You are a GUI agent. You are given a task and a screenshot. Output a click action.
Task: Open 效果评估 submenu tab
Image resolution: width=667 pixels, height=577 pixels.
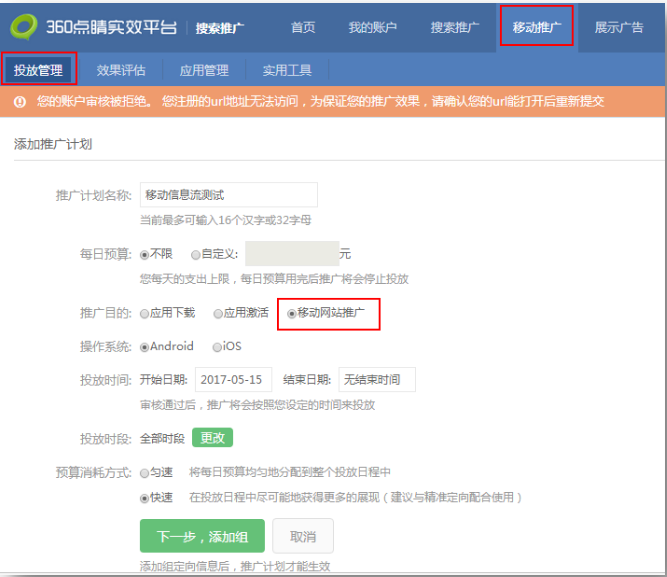click(121, 70)
